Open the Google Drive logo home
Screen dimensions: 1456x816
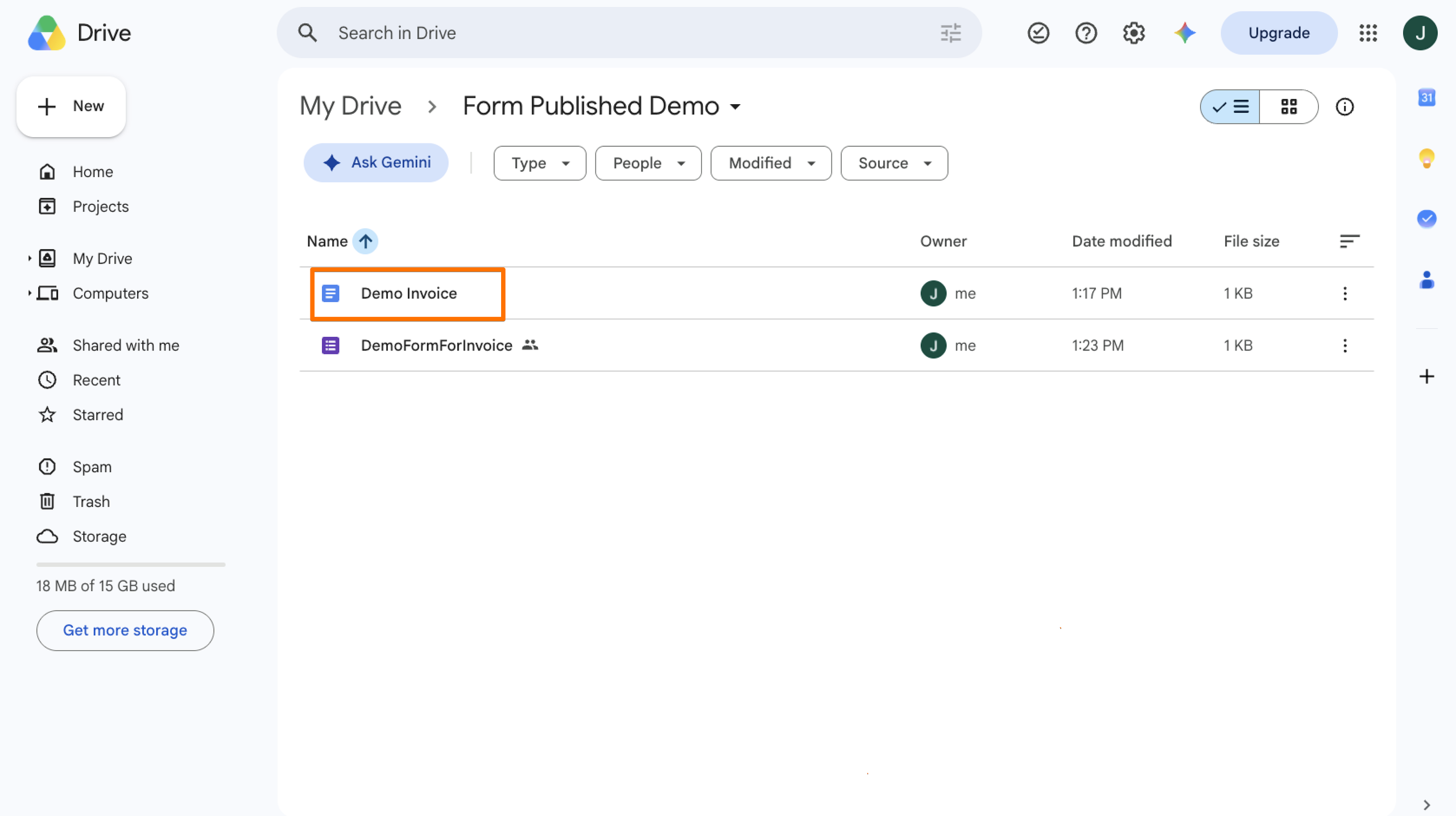[80, 33]
